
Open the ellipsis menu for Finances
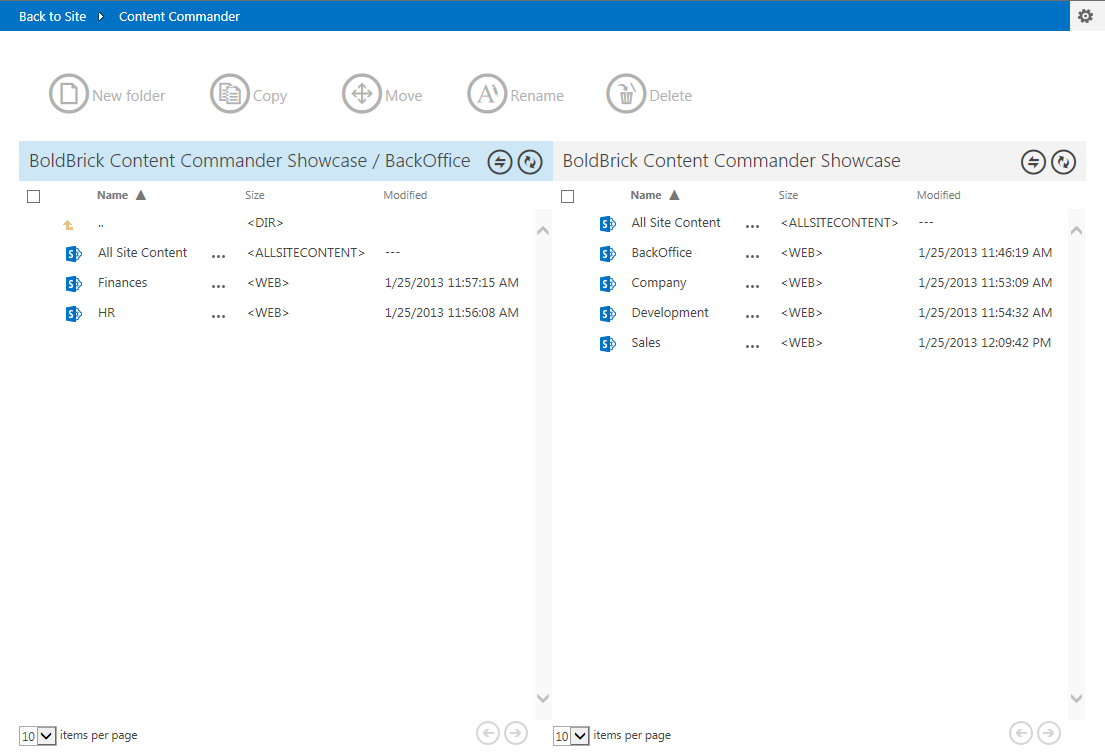pyautogui.click(x=218, y=286)
